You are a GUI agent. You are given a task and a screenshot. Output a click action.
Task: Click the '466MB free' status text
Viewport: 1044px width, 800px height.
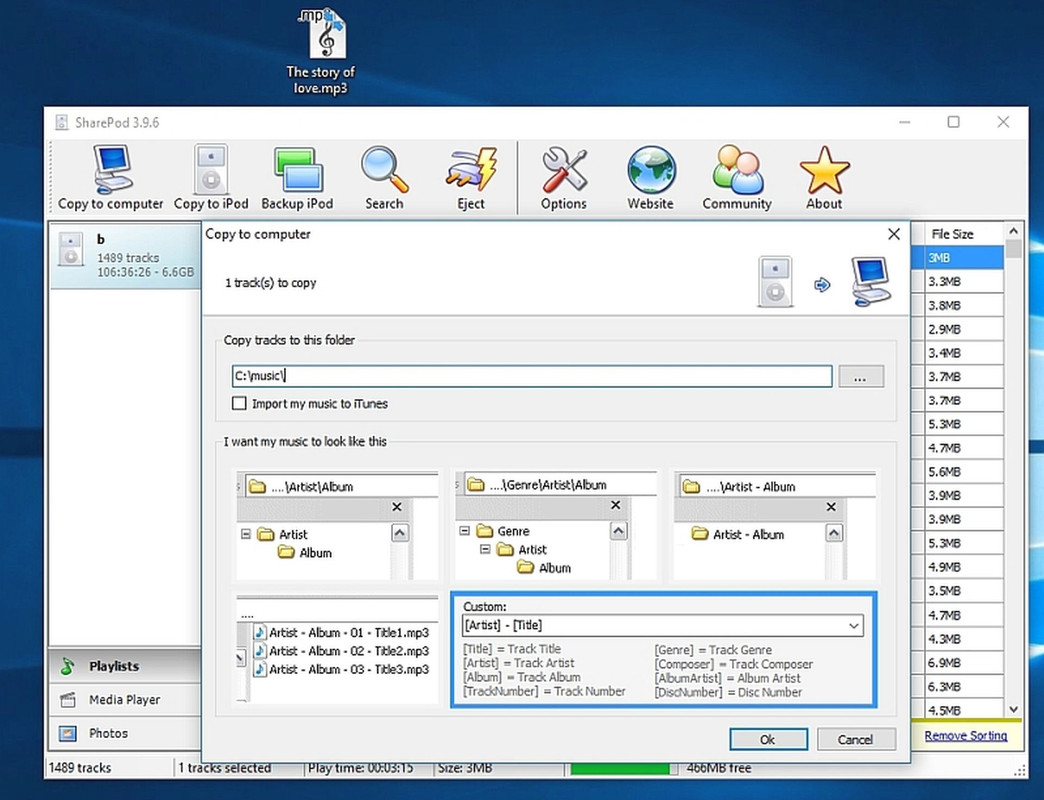click(718, 768)
